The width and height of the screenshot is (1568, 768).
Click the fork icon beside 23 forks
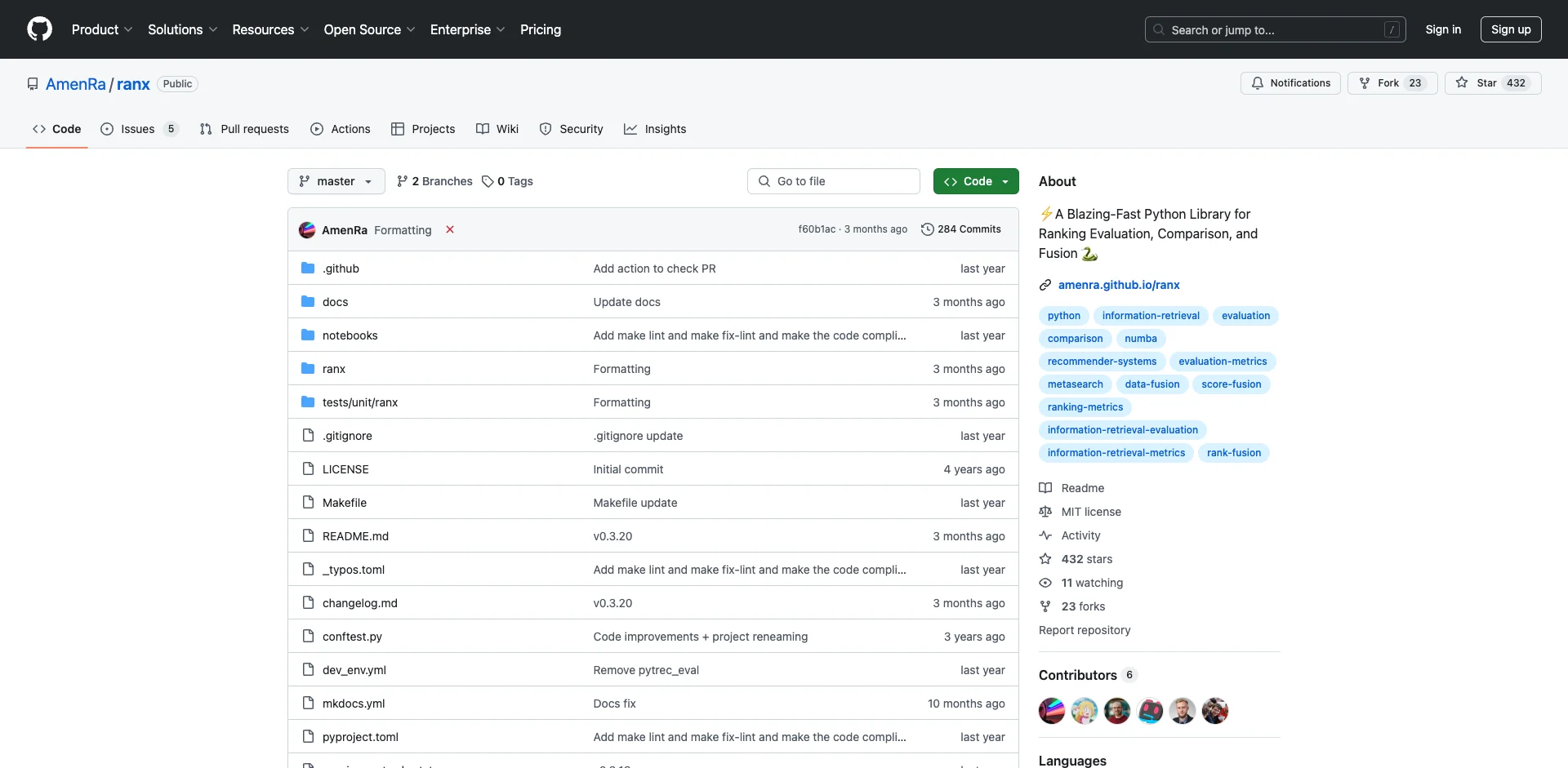click(x=1045, y=606)
